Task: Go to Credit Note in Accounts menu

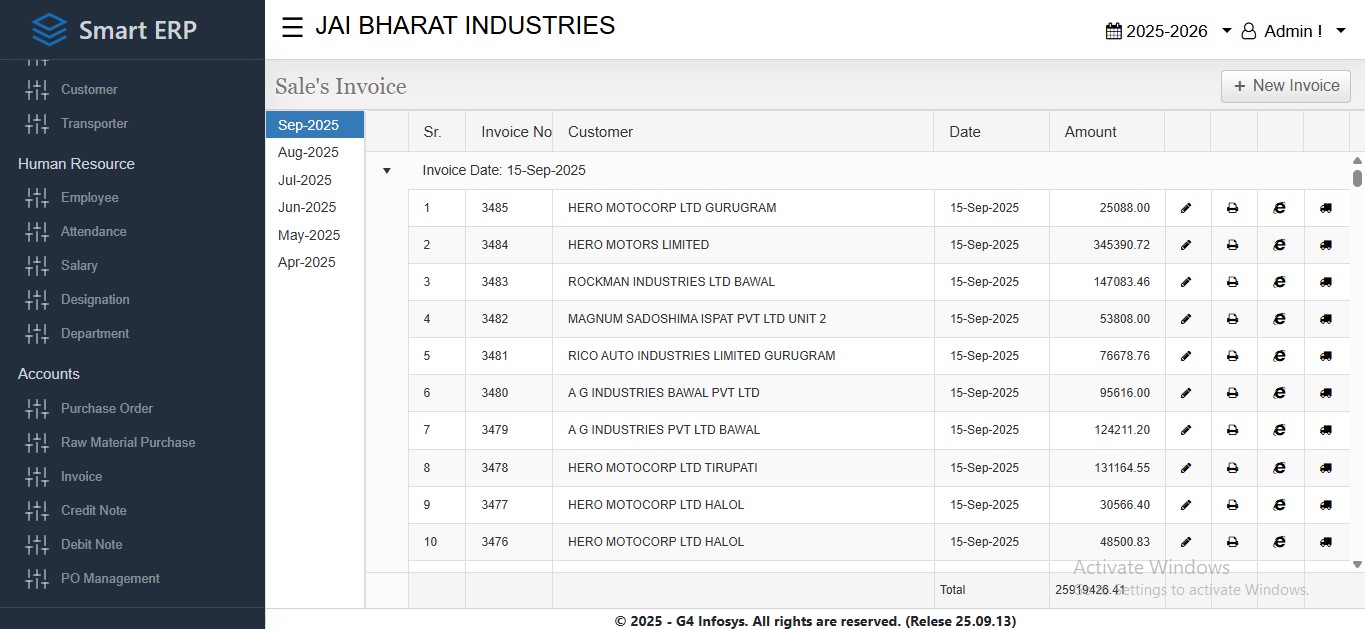Action: coord(93,510)
